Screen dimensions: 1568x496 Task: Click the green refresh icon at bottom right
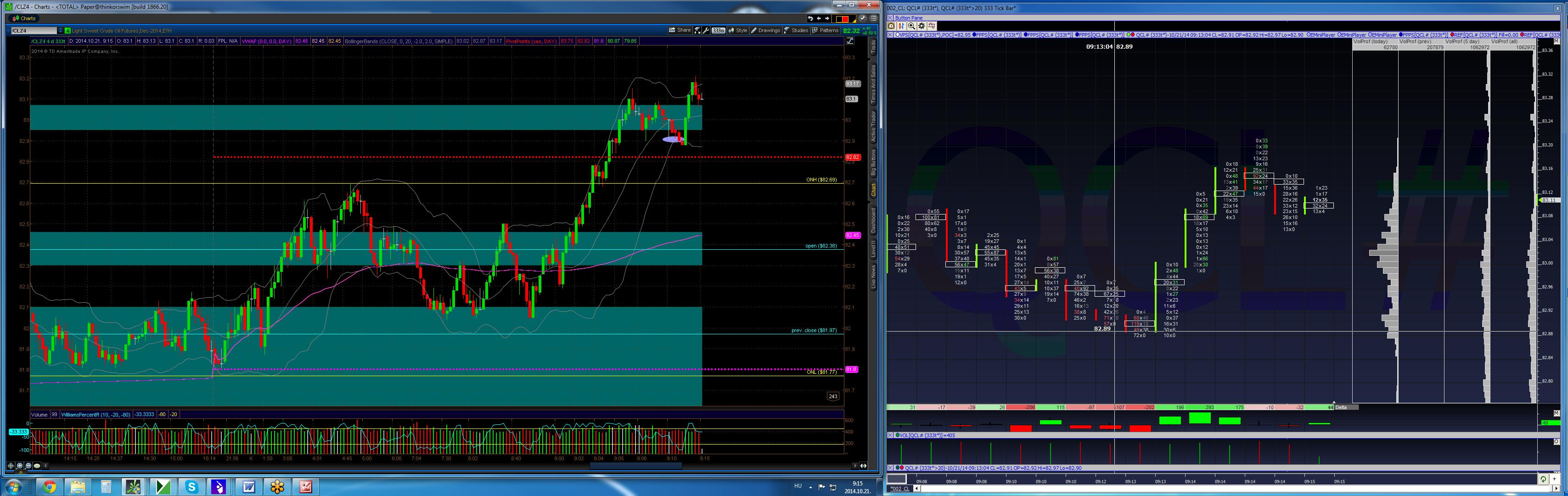click(x=1543, y=479)
